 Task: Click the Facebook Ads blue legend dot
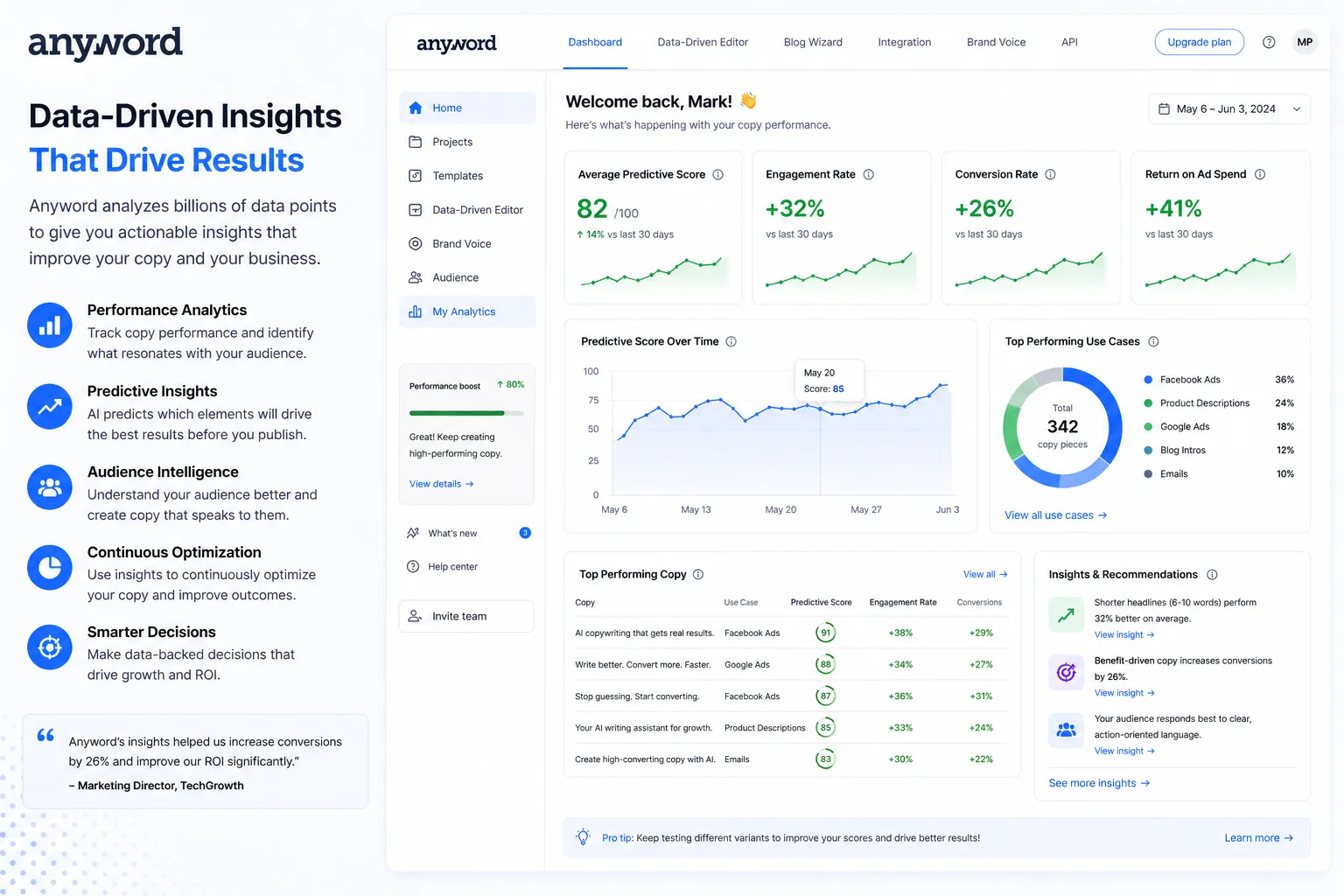pos(1148,380)
